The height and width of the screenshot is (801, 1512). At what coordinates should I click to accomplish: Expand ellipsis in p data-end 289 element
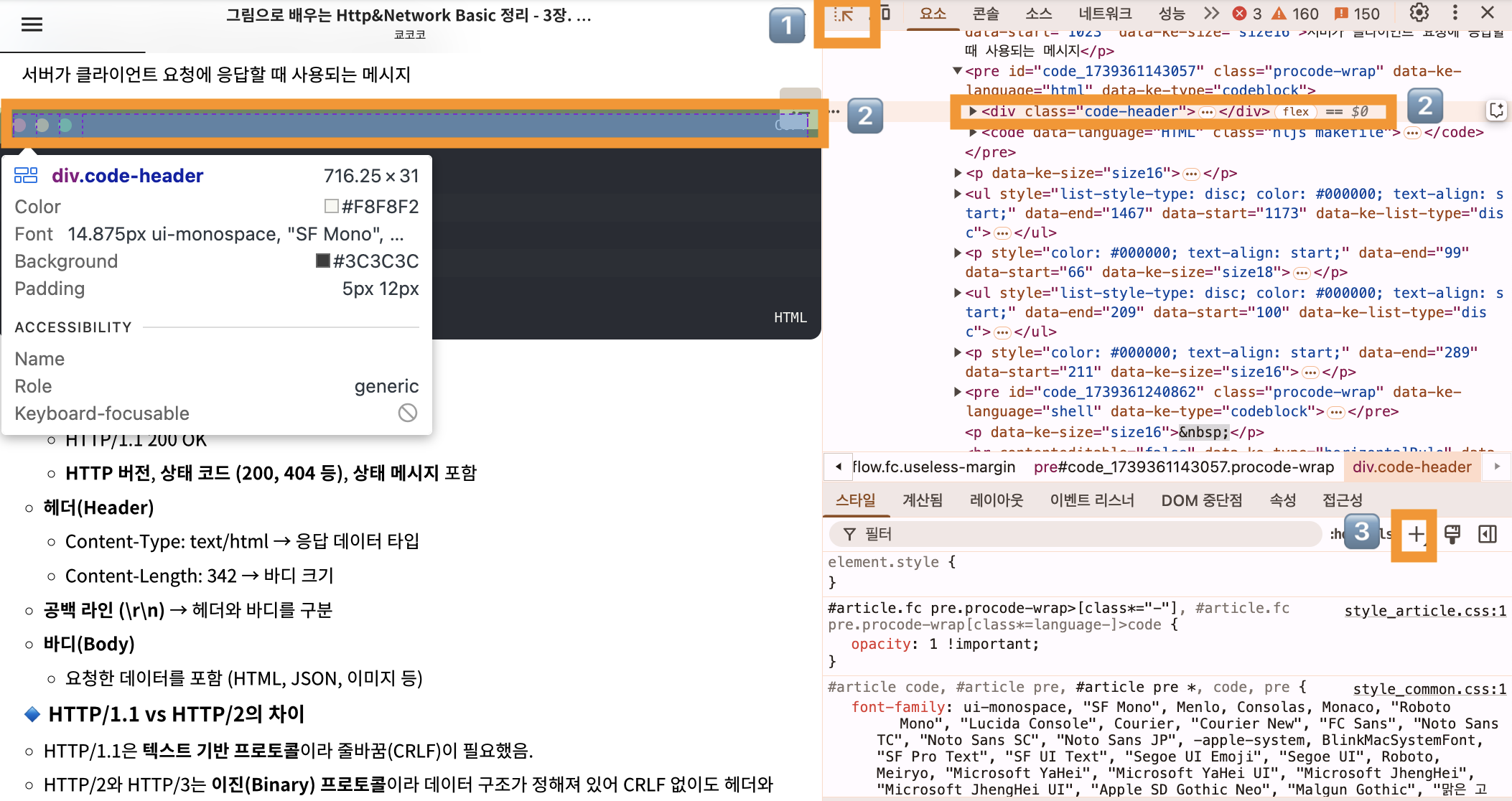[x=1310, y=373]
